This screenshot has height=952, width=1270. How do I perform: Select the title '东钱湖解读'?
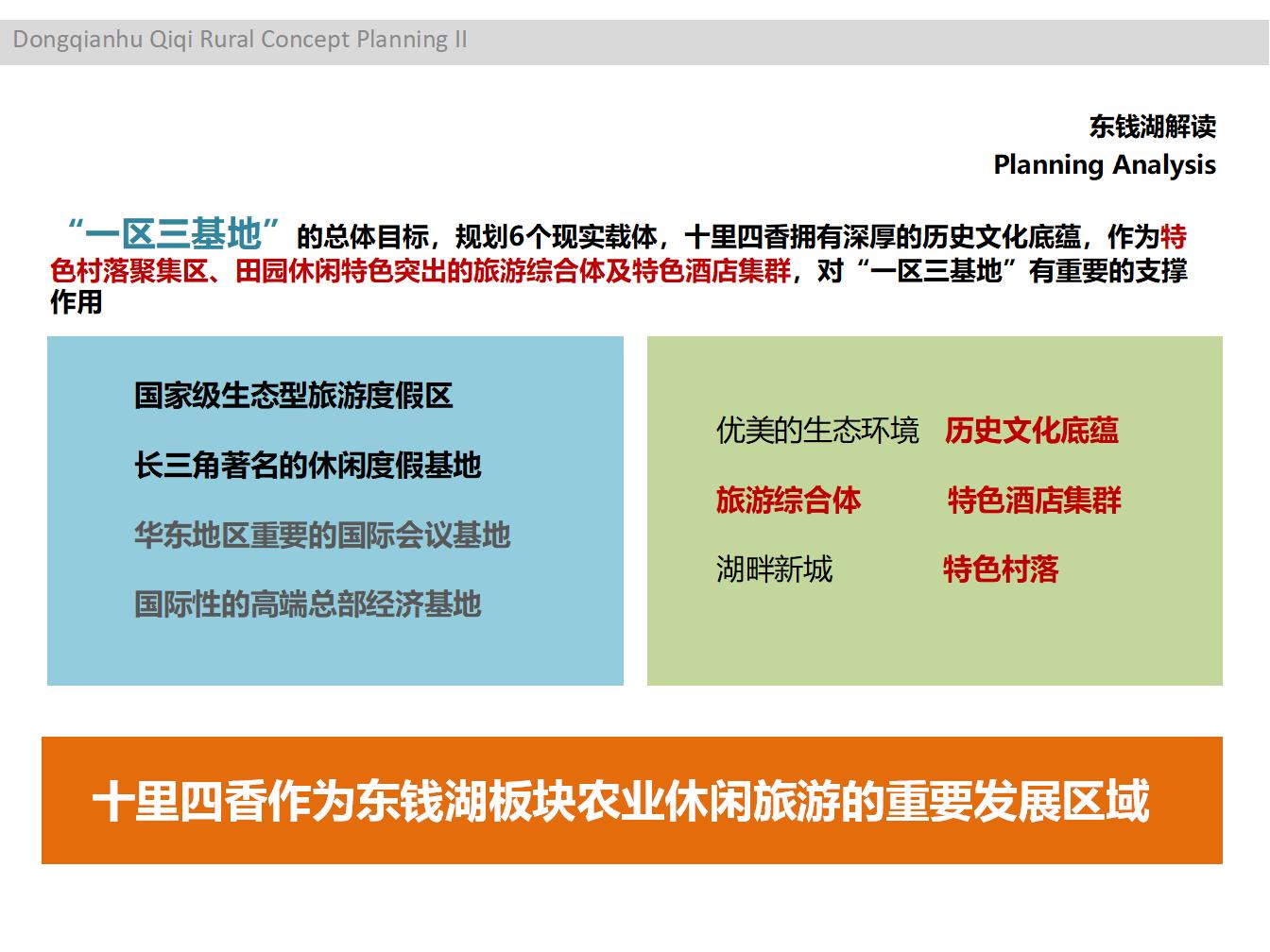pos(1152,127)
